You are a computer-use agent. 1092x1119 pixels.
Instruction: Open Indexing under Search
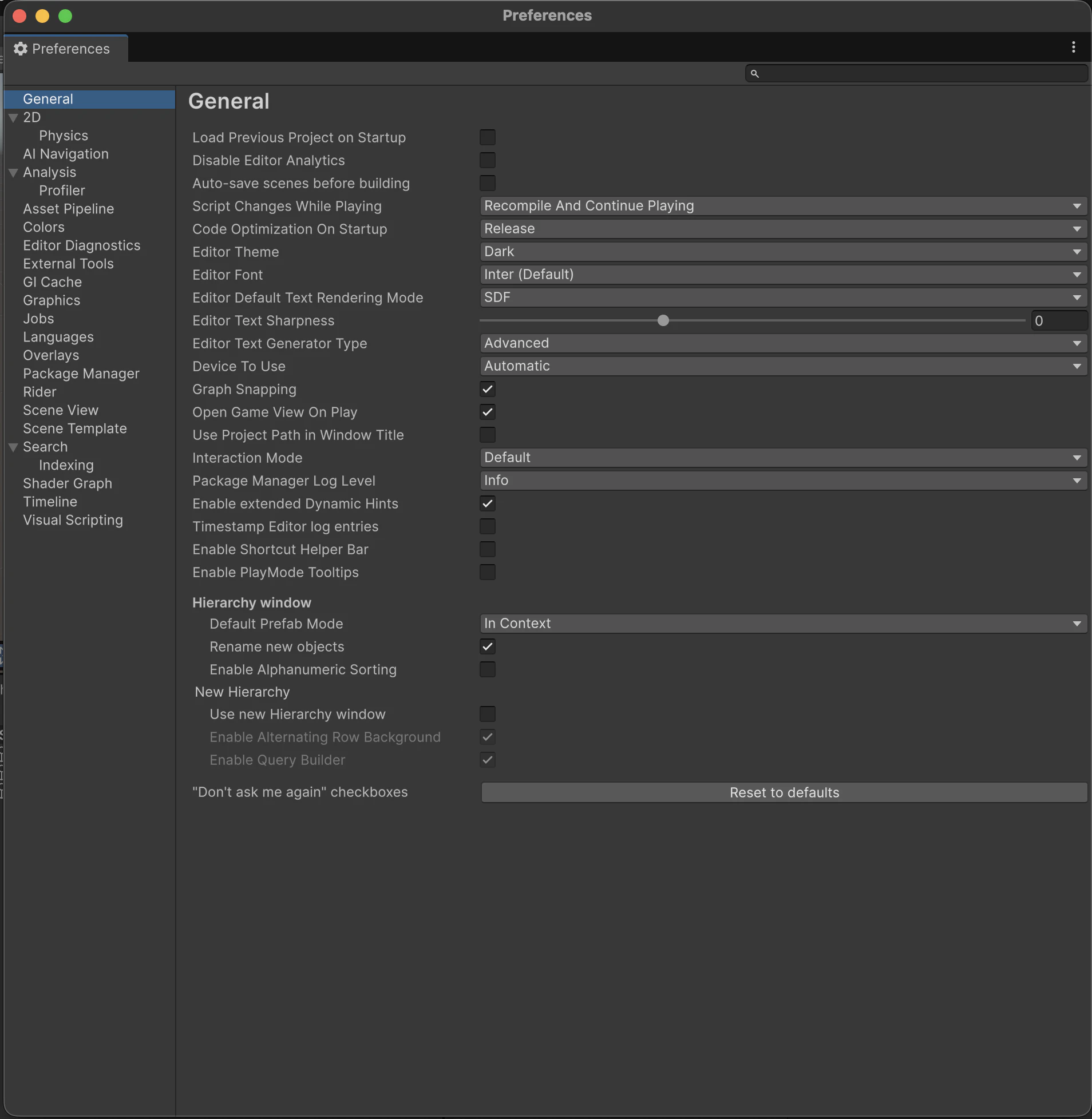(66, 466)
